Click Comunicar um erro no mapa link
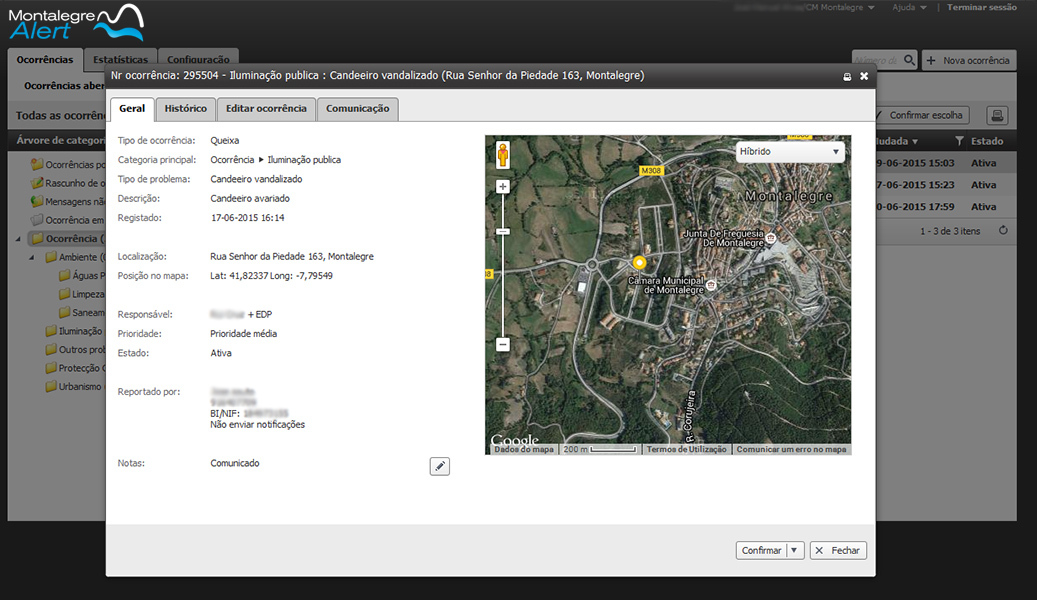Viewport: 1037px width, 600px height. pos(791,450)
